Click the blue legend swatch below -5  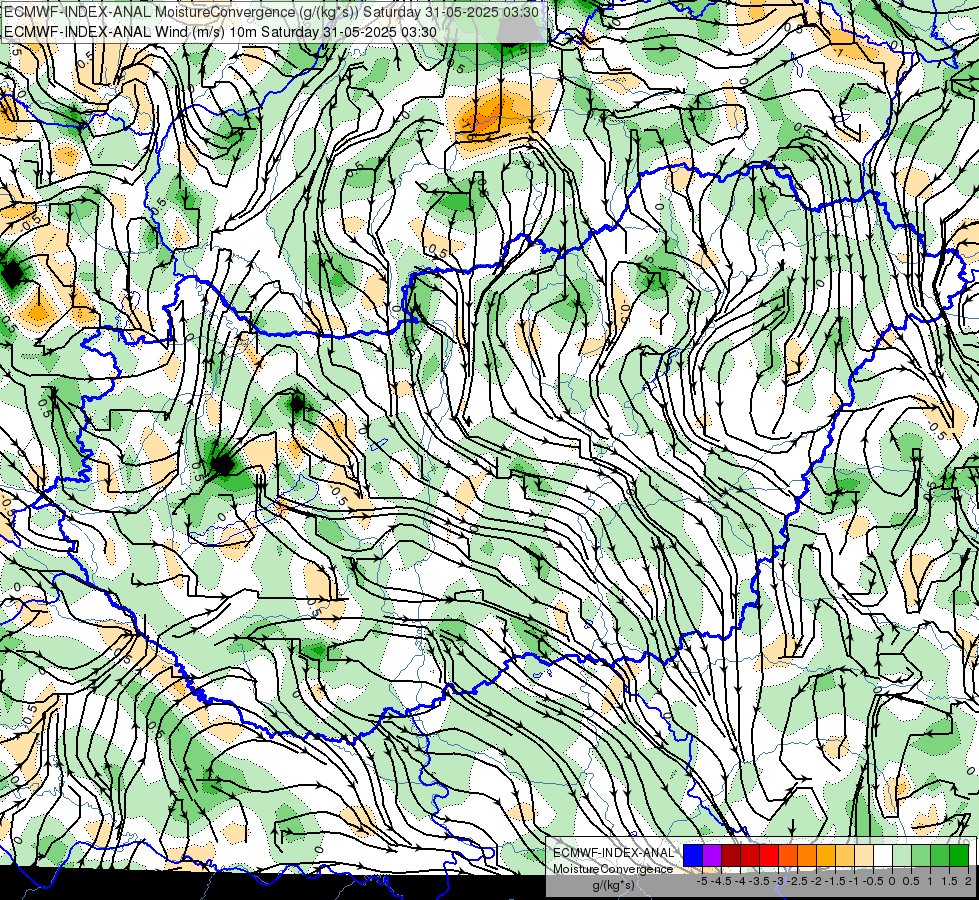pyautogui.click(x=693, y=855)
